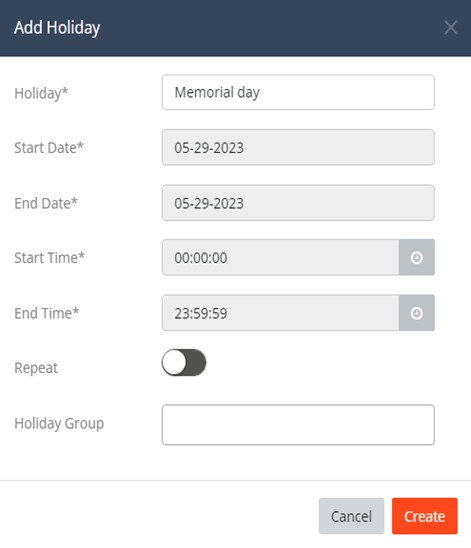Click the Start Time* label text
This screenshot has height=548, width=471.
(x=49, y=258)
